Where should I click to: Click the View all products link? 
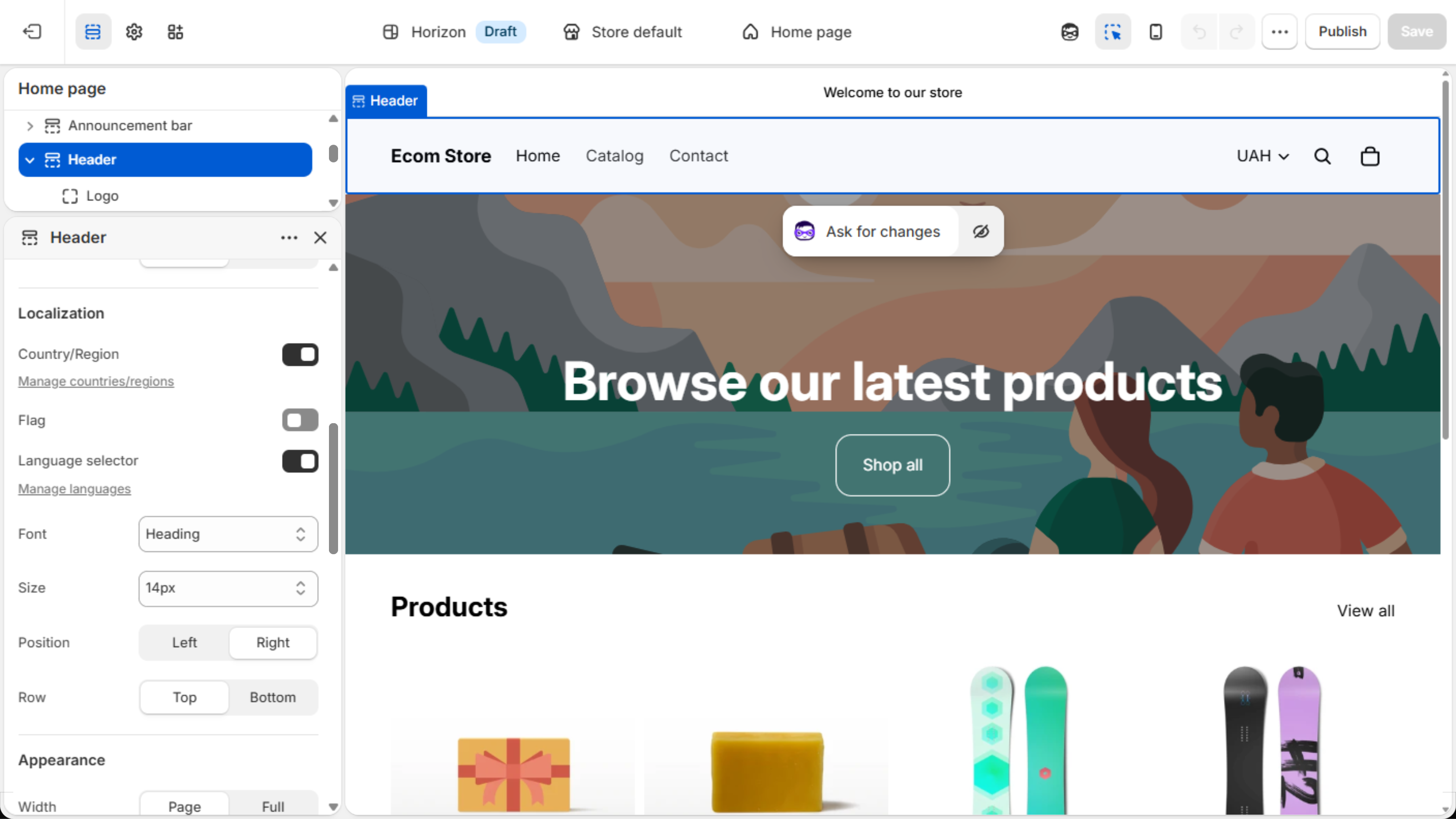[1365, 611]
